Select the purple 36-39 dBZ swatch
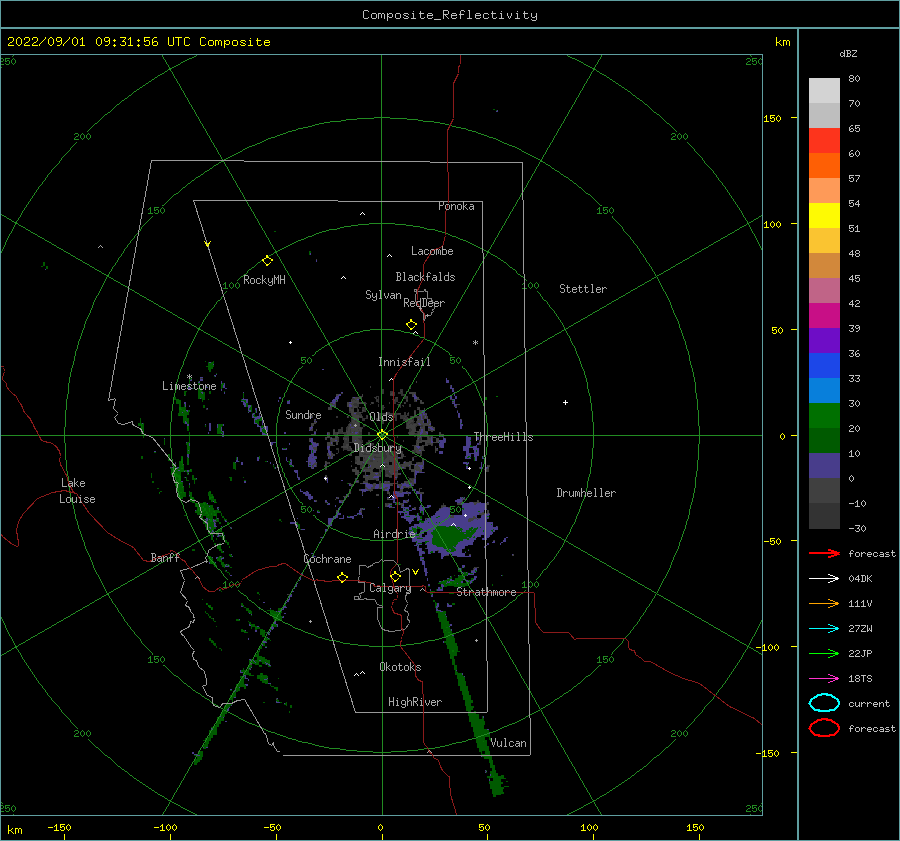 tap(824, 340)
